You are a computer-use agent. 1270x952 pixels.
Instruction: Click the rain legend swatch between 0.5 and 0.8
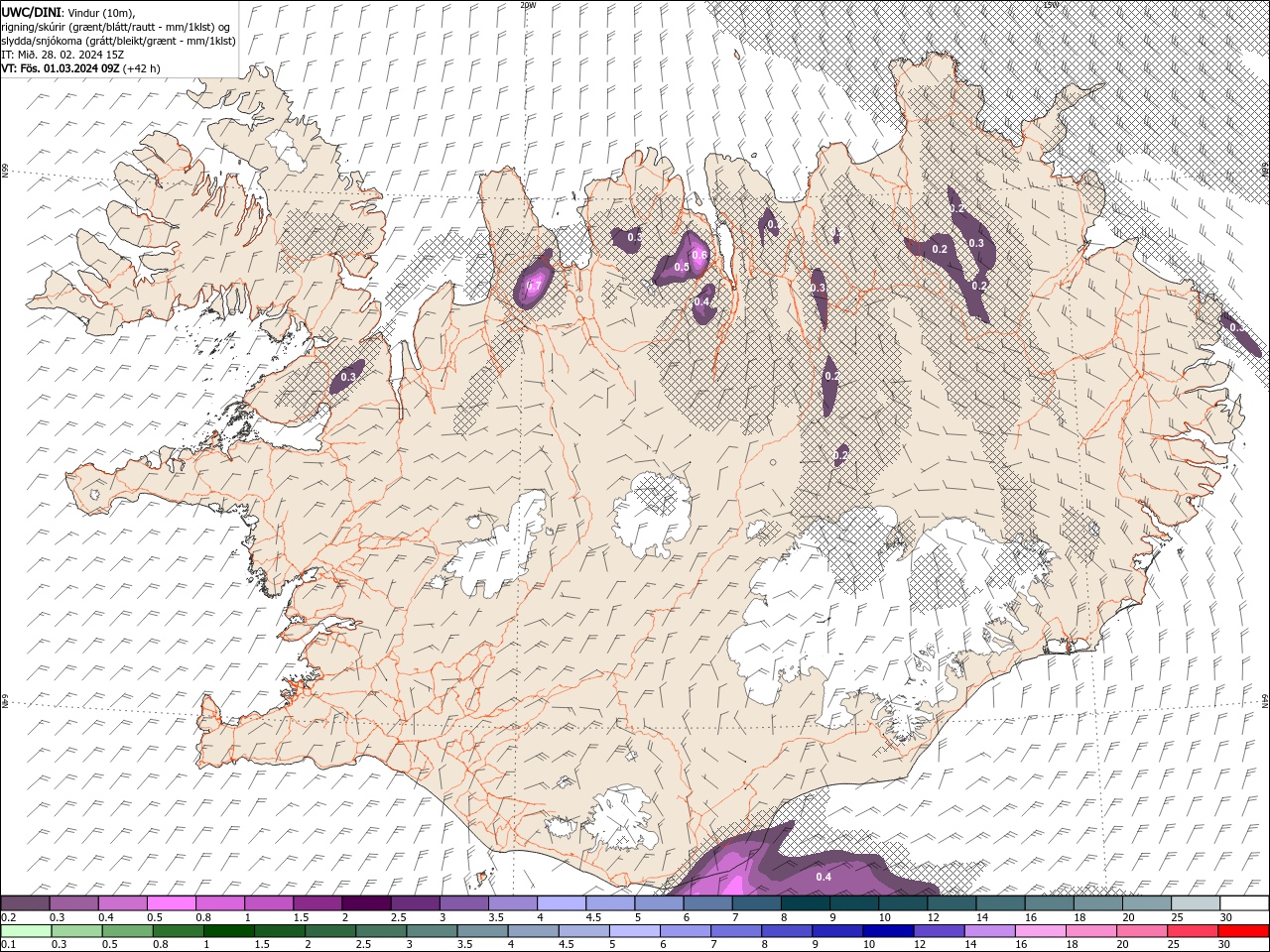click(x=127, y=931)
